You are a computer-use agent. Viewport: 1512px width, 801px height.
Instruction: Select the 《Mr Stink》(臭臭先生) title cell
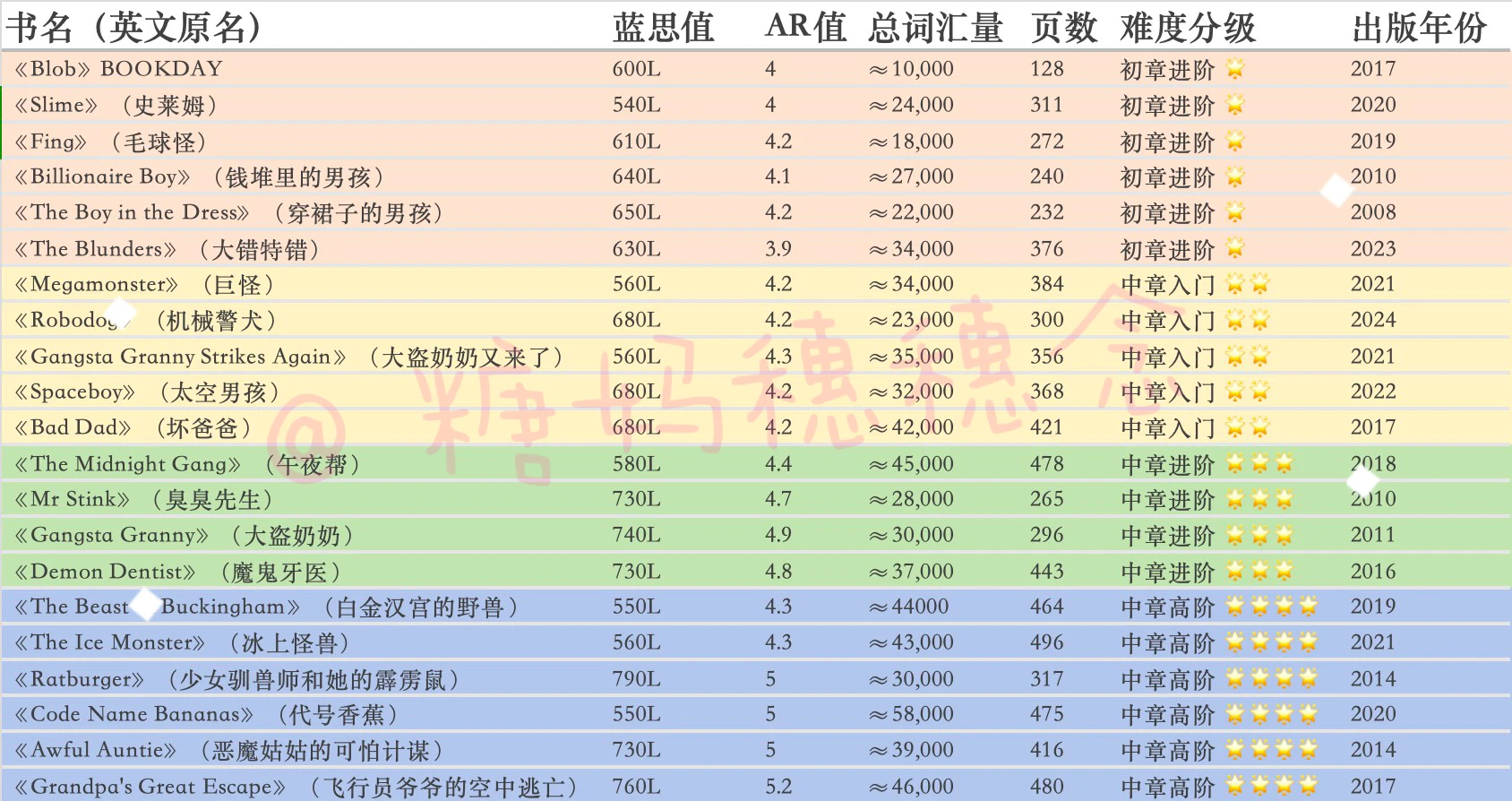[x=143, y=499]
